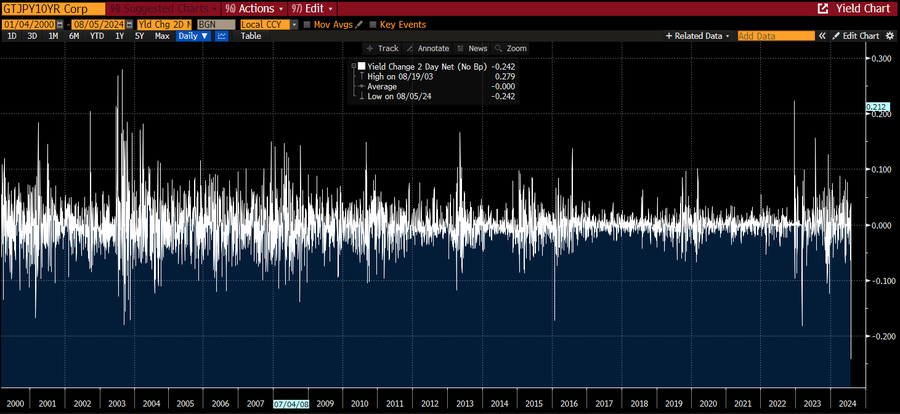
Task: Click GTJPY10YR Corp security field
Action: [53, 9]
